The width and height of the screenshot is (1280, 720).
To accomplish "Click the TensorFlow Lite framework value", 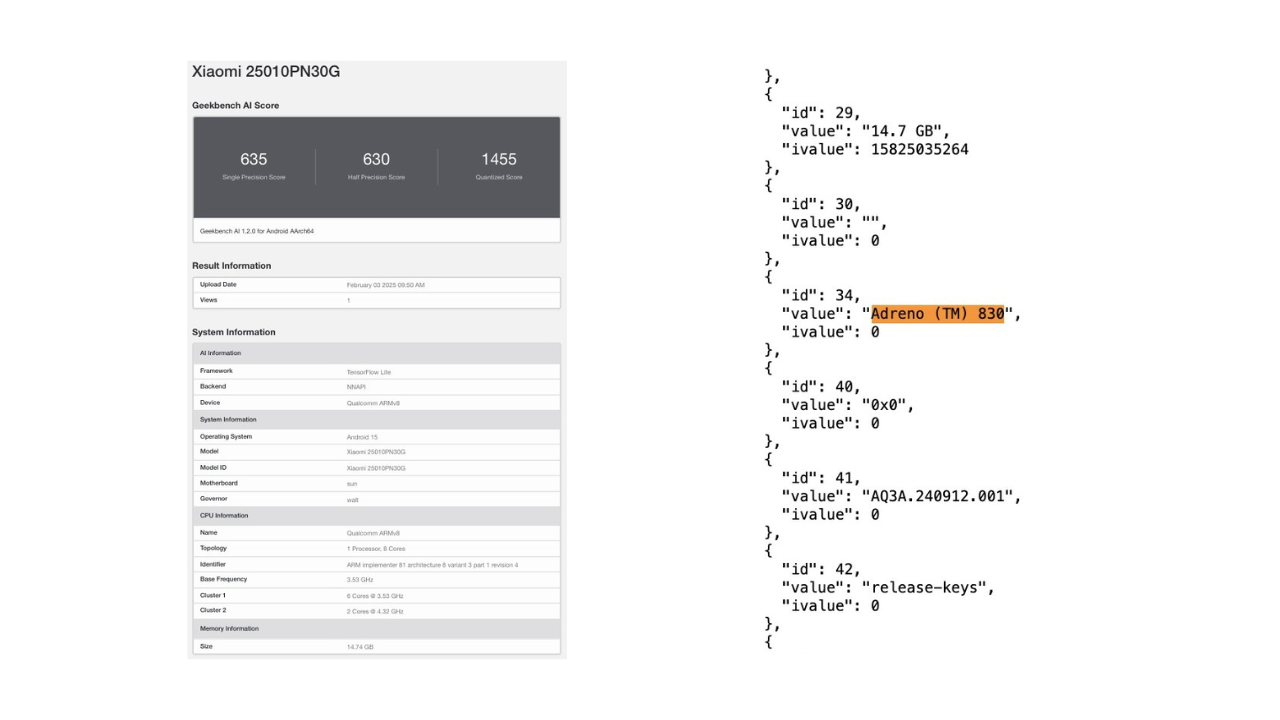I will 369,372.
